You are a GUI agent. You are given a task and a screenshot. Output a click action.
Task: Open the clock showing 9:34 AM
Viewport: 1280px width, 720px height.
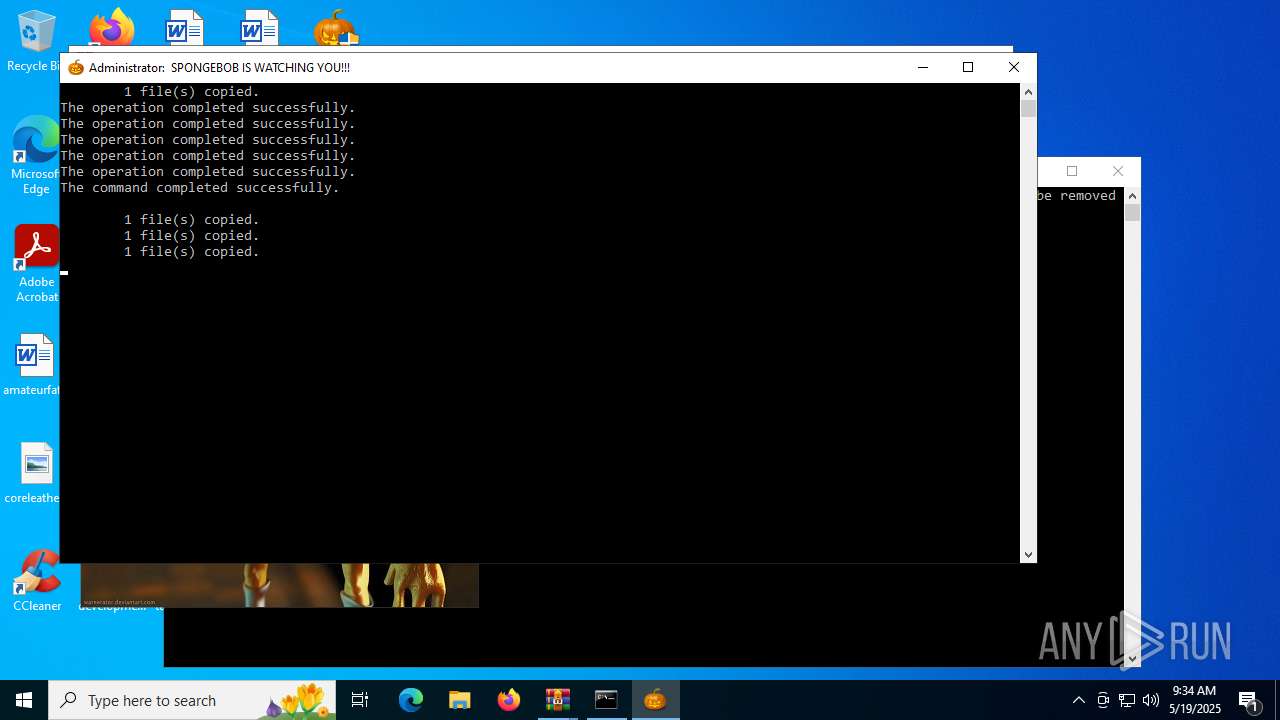[x=1196, y=700]
